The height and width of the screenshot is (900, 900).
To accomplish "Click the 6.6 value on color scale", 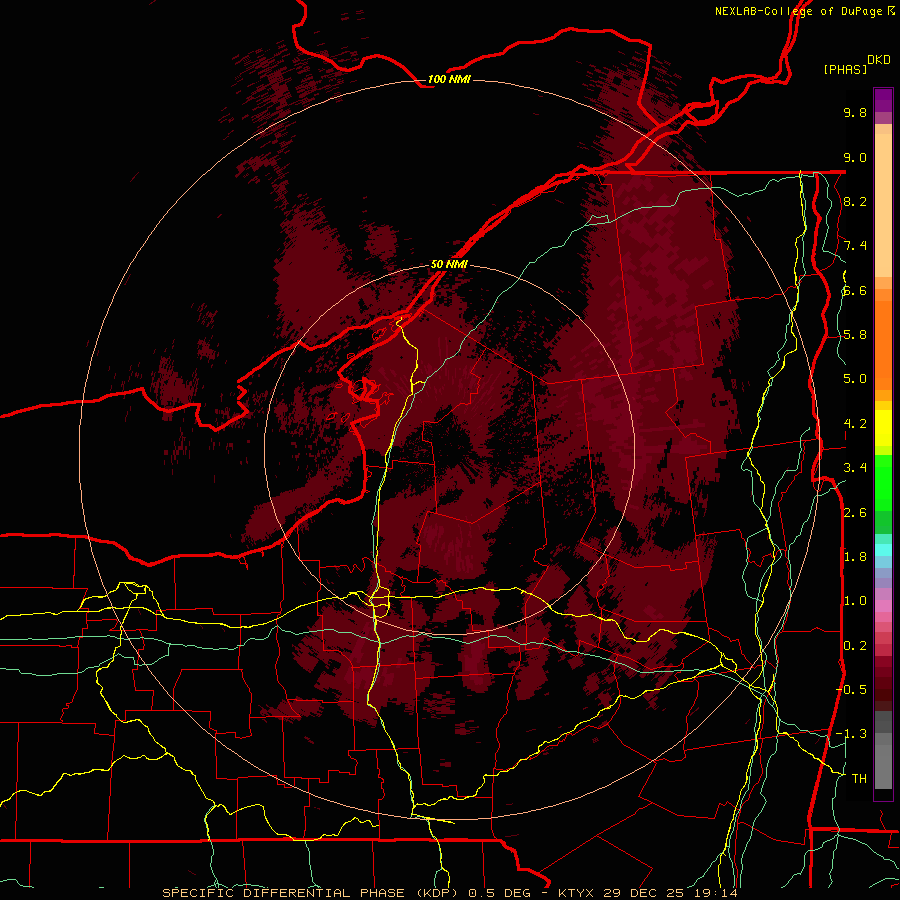I will [855, 290].
